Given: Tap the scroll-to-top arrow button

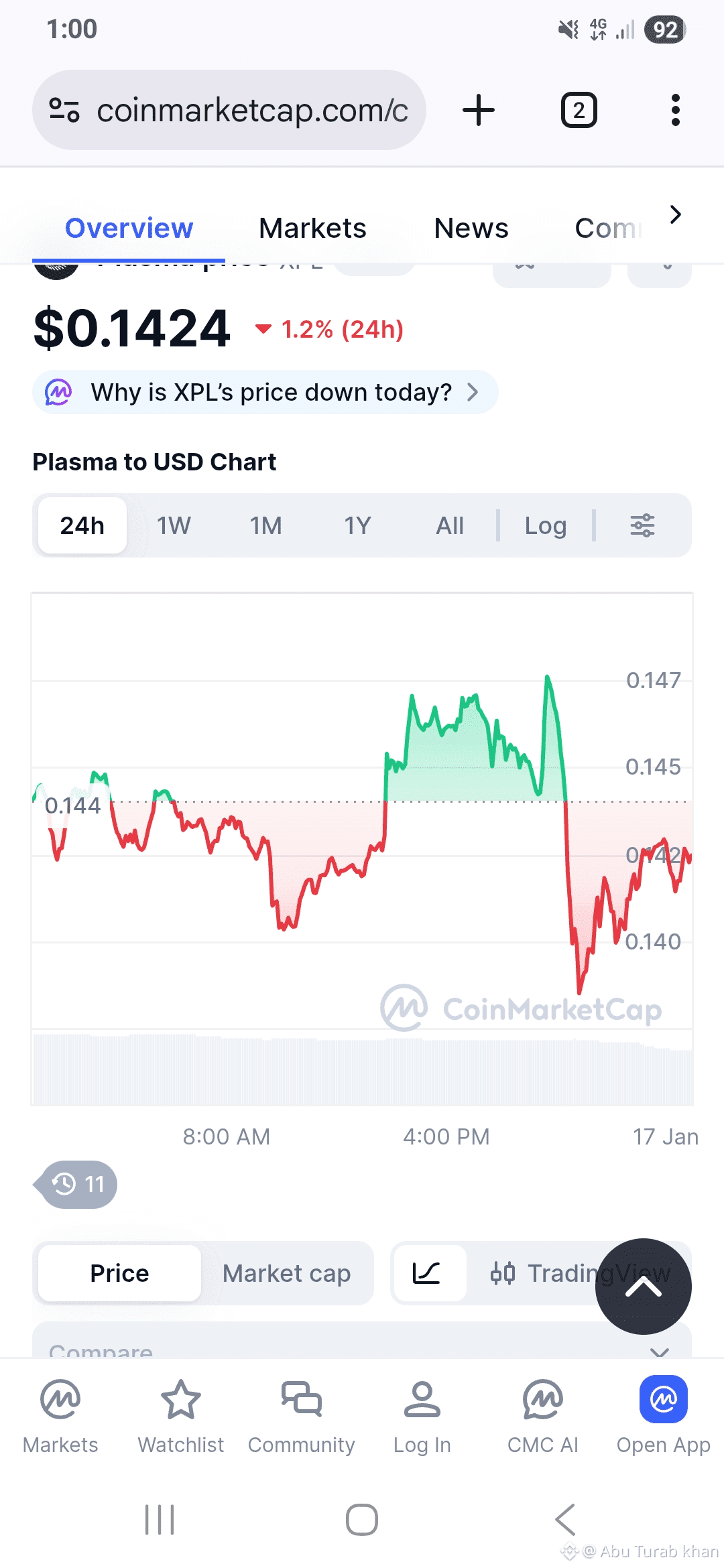Looking at the screenshot, I should point(643,1286).
